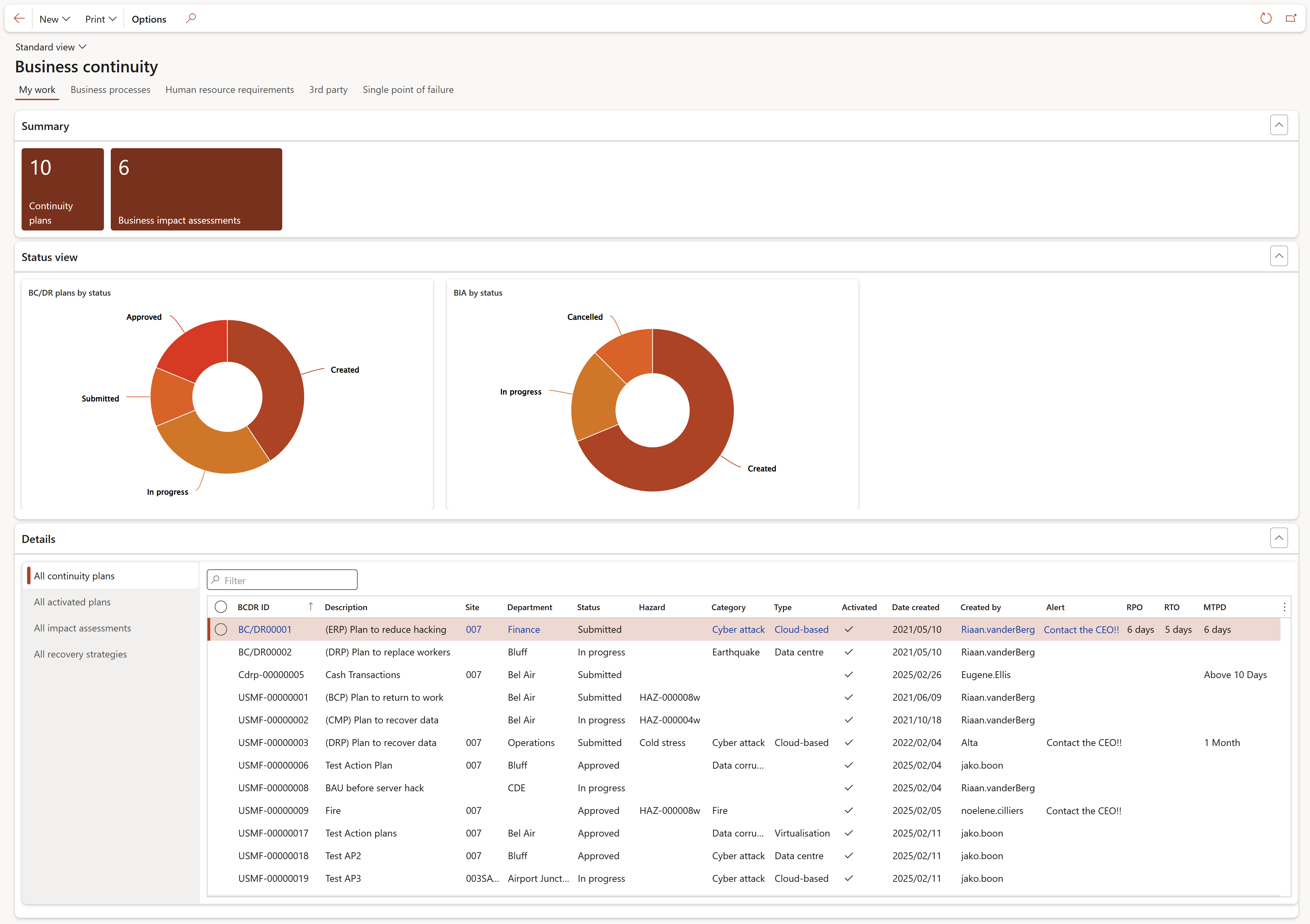Toggle the select-all rows radio in header
Screen dimensions: 1310x924
pos(221,607)
